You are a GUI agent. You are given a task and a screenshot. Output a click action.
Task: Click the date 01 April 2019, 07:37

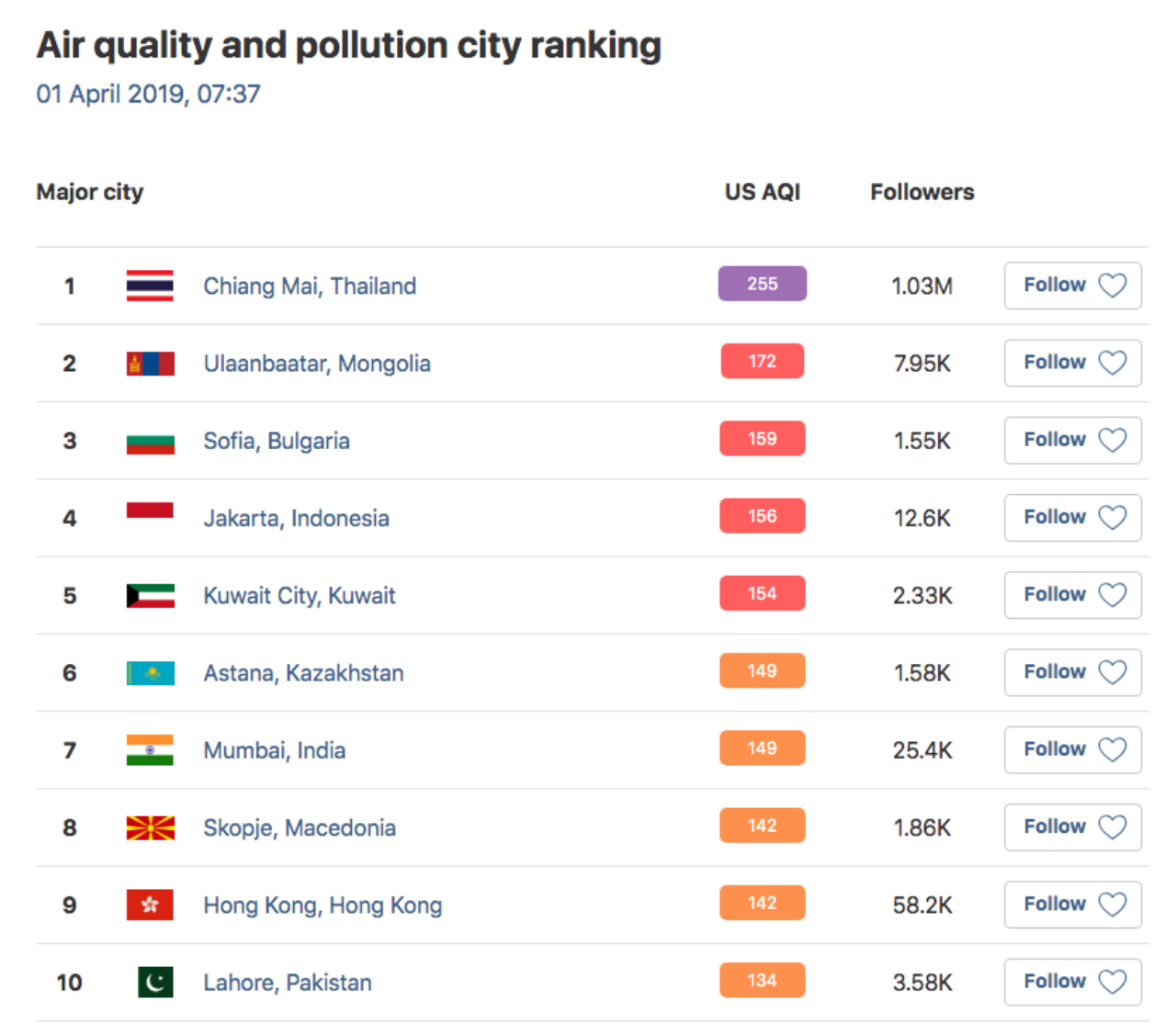click(x=148, y=94)
